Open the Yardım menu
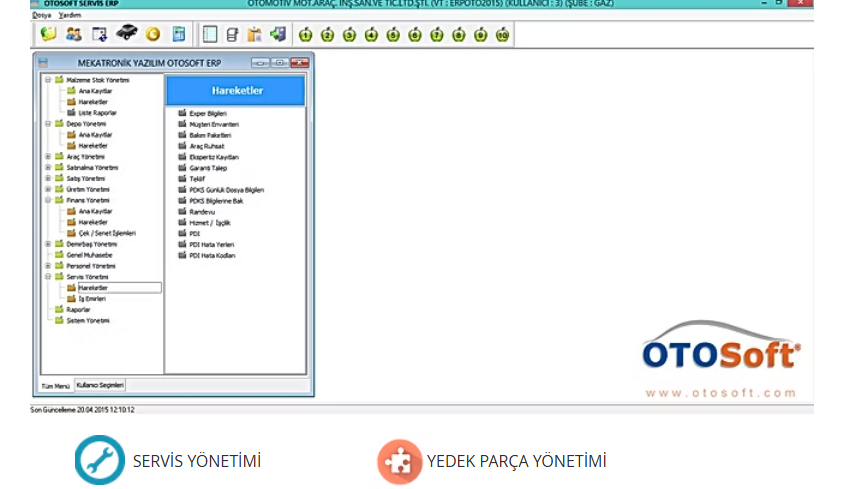The height and width of the screenshot is (489, 856). pos(70,15)
